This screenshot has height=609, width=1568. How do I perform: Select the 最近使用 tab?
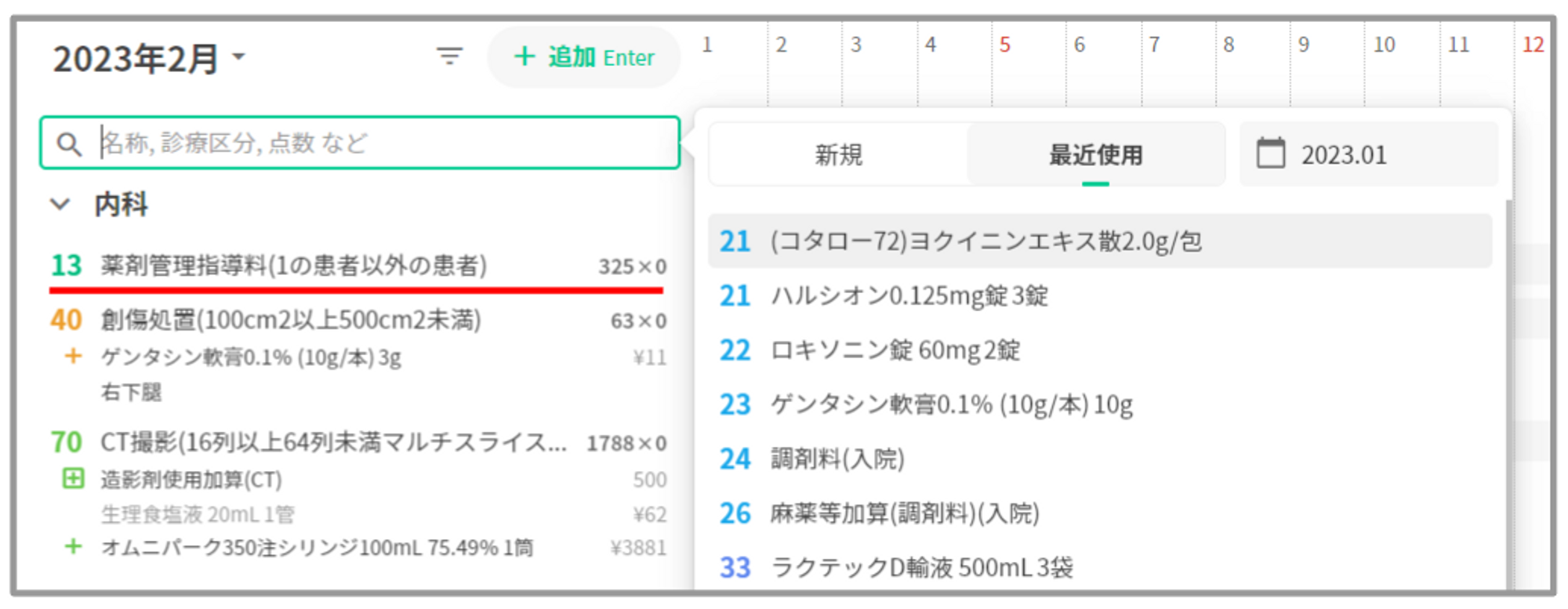pyautogui.click(x=1095, y=154)
